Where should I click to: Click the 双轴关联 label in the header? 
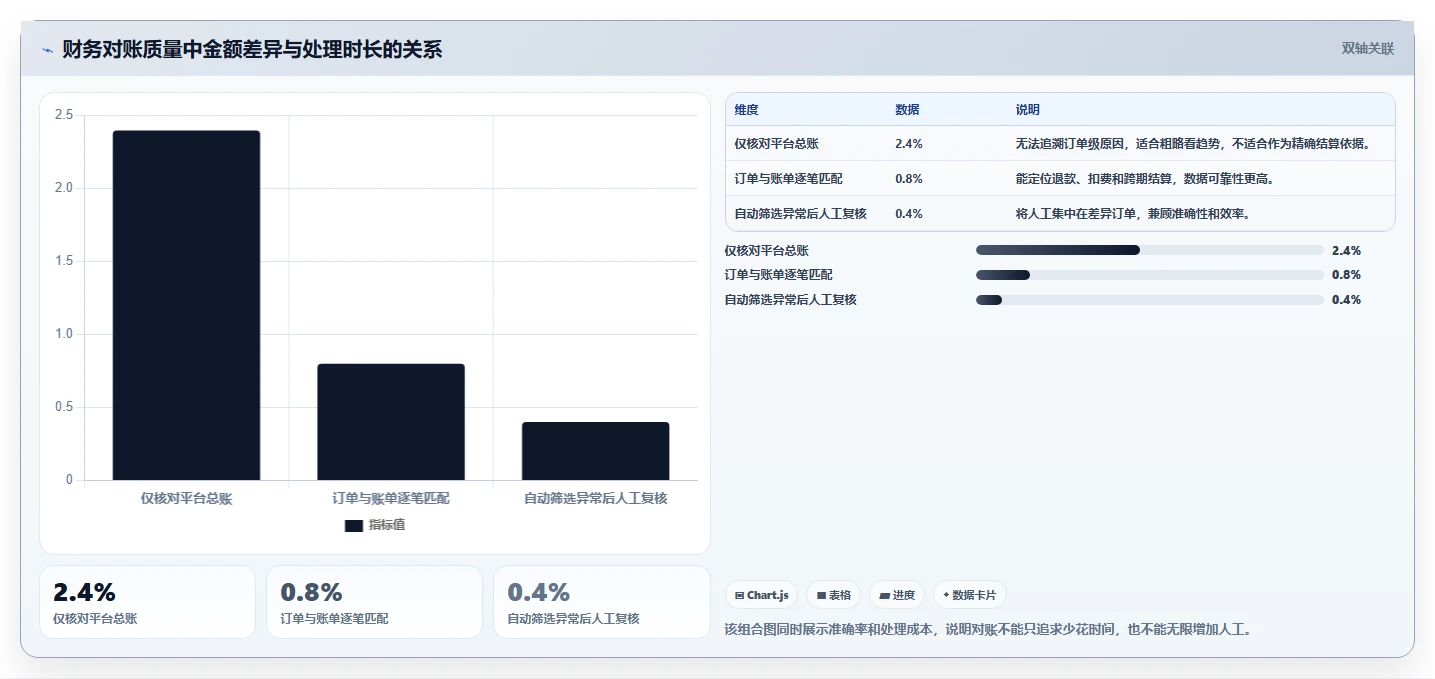click(x=1367, y=48)
